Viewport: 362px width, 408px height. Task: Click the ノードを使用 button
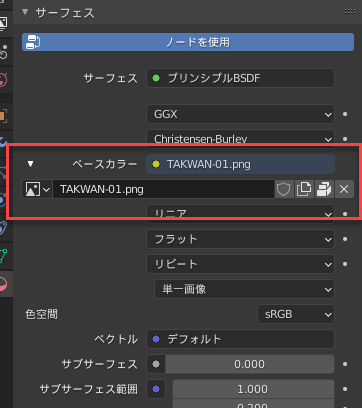188,42
